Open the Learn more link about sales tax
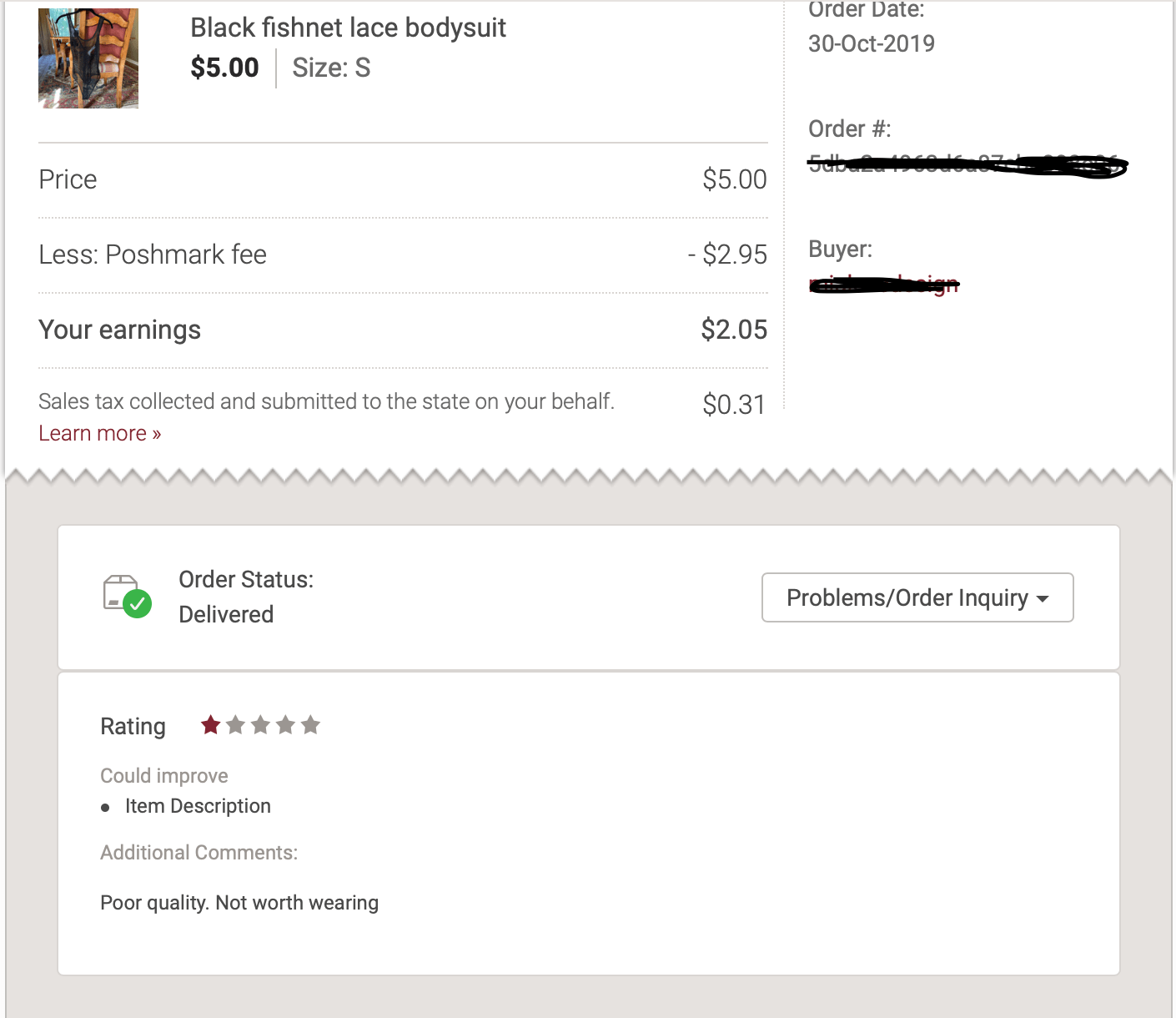1176x1018 pixels. 98,432
